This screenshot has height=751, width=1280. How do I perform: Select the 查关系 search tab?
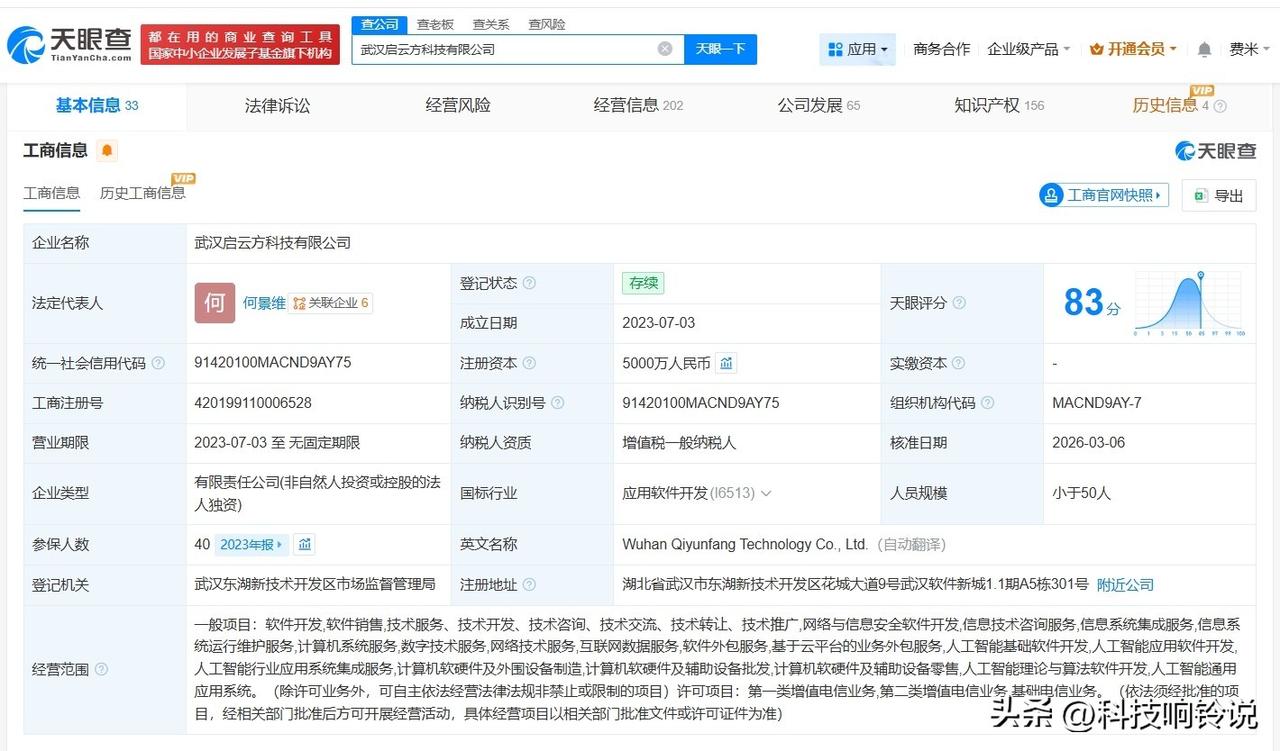tap(491, 24)
